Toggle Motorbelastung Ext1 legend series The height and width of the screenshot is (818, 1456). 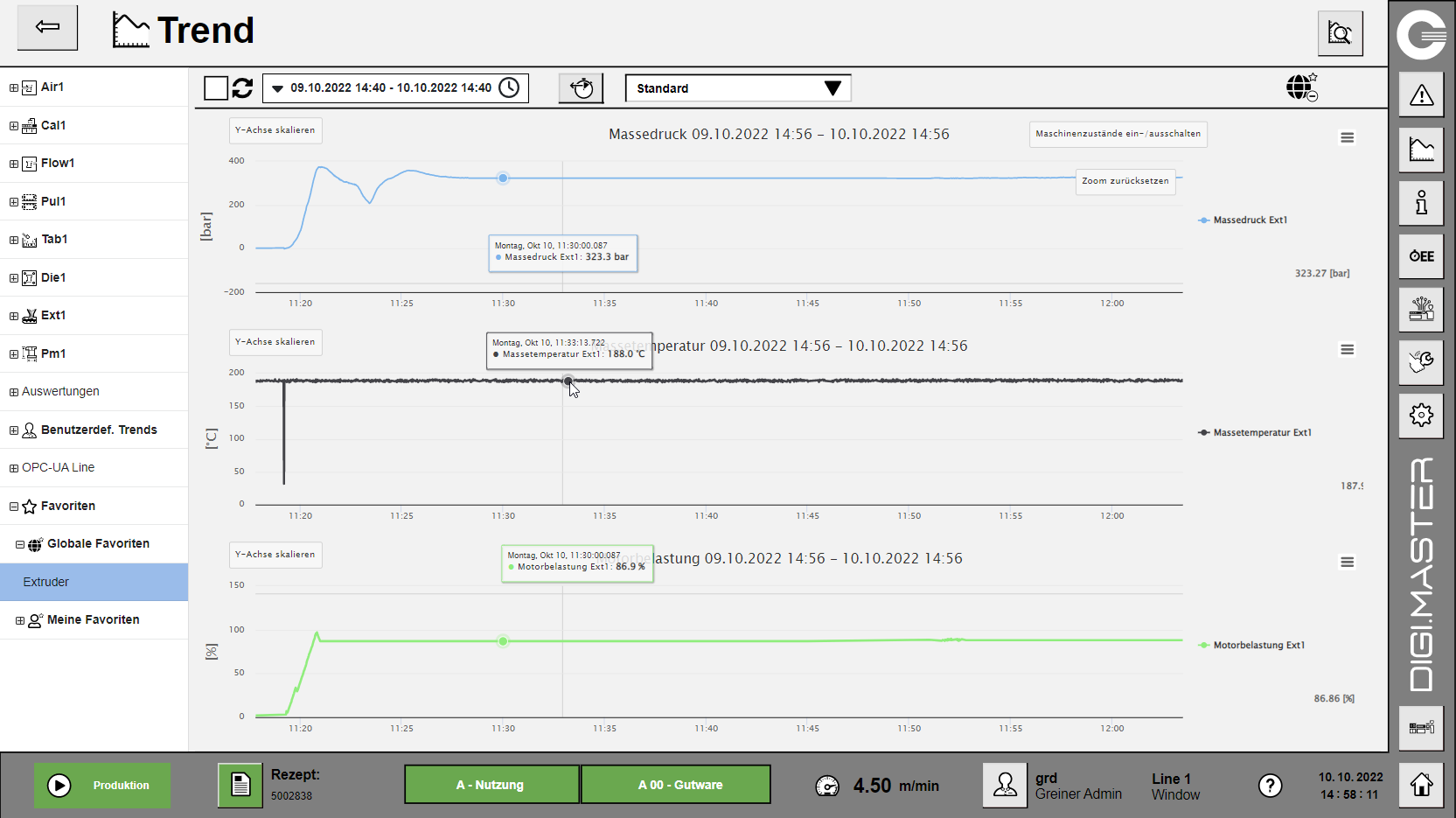pyautogui.click(x=1251, y=645)
